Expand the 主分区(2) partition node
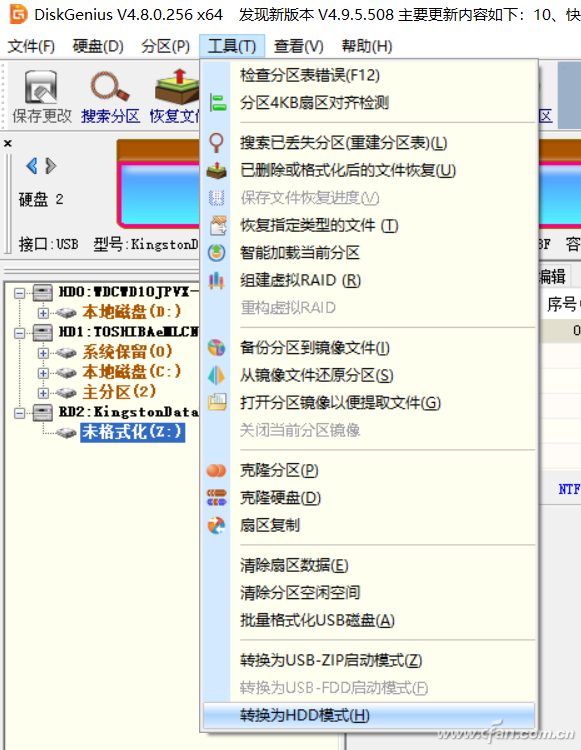Viewport: 581px width, 750px height. point(44,393)
